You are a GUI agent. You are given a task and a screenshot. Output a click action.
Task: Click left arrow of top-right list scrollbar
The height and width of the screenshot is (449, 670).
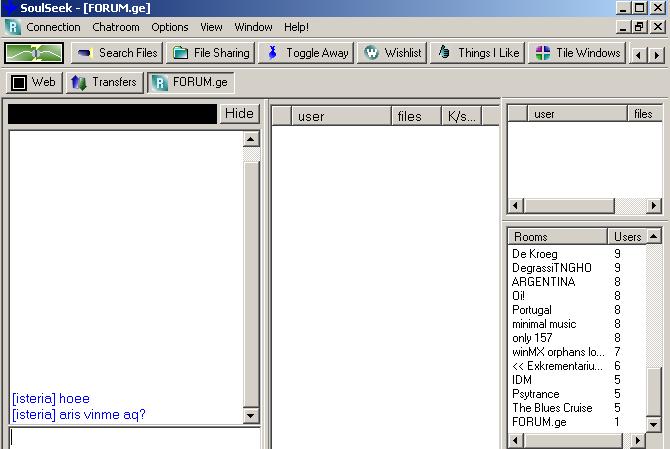click(x=516, y=206)
